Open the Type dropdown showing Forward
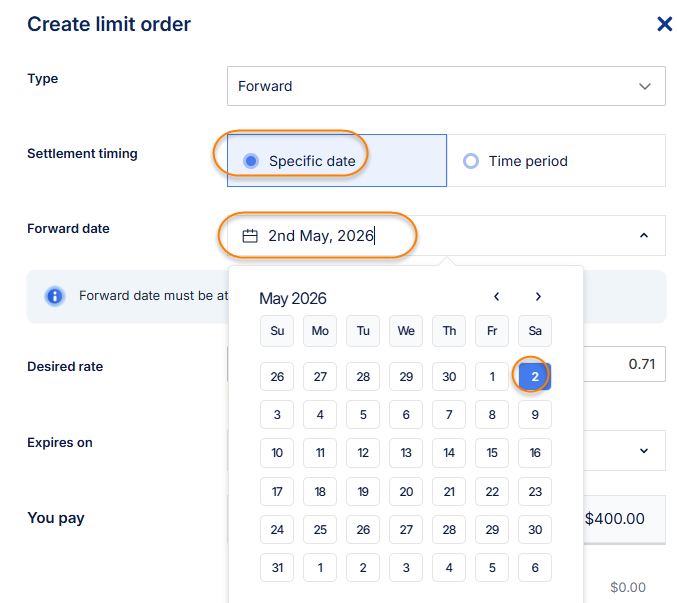Viewport: 677px width, 603px height. click(x=445, y=86)
